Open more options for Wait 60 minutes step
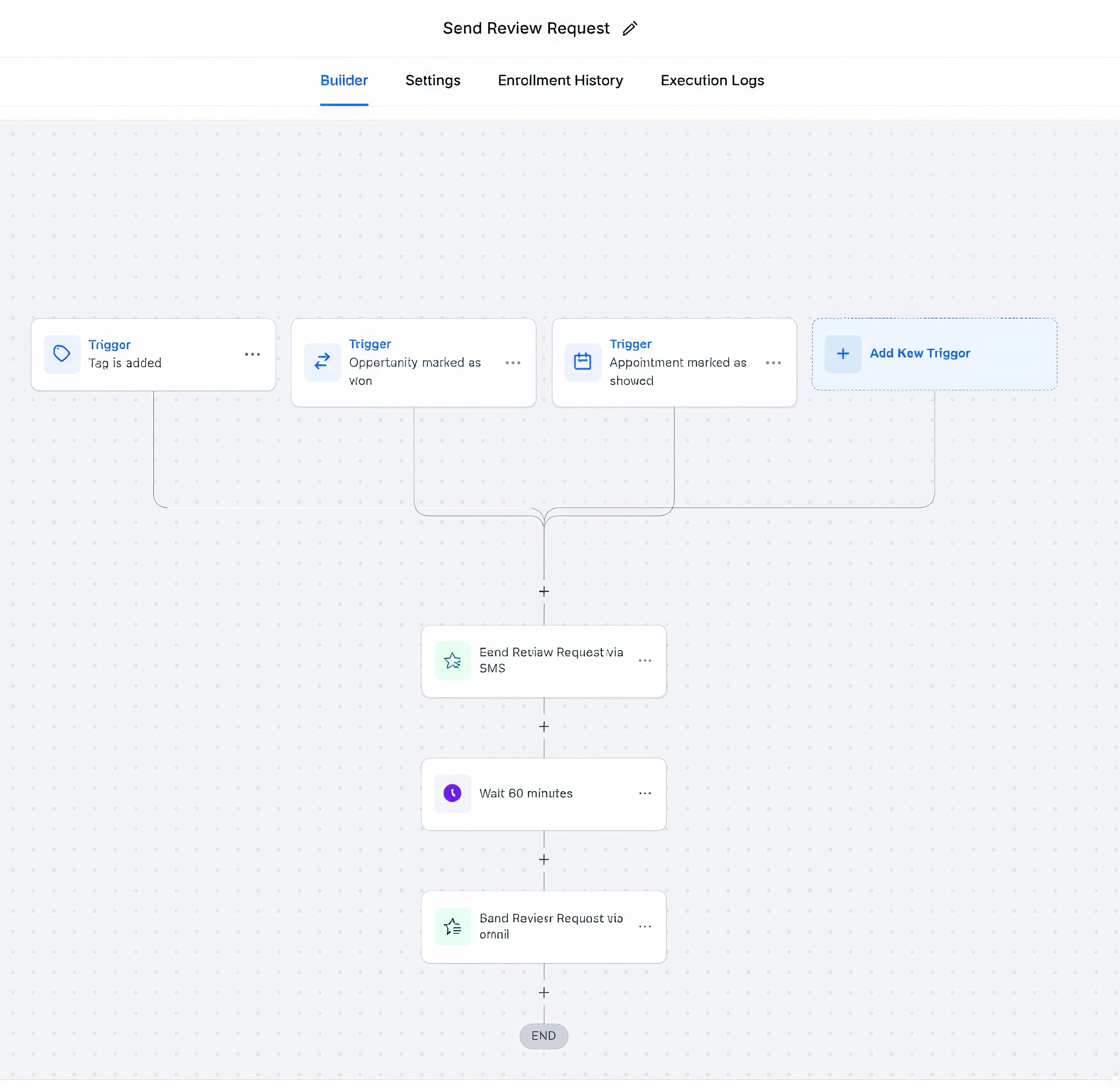This screenshot has width=1120, height=1092. (x=644, y=793)
